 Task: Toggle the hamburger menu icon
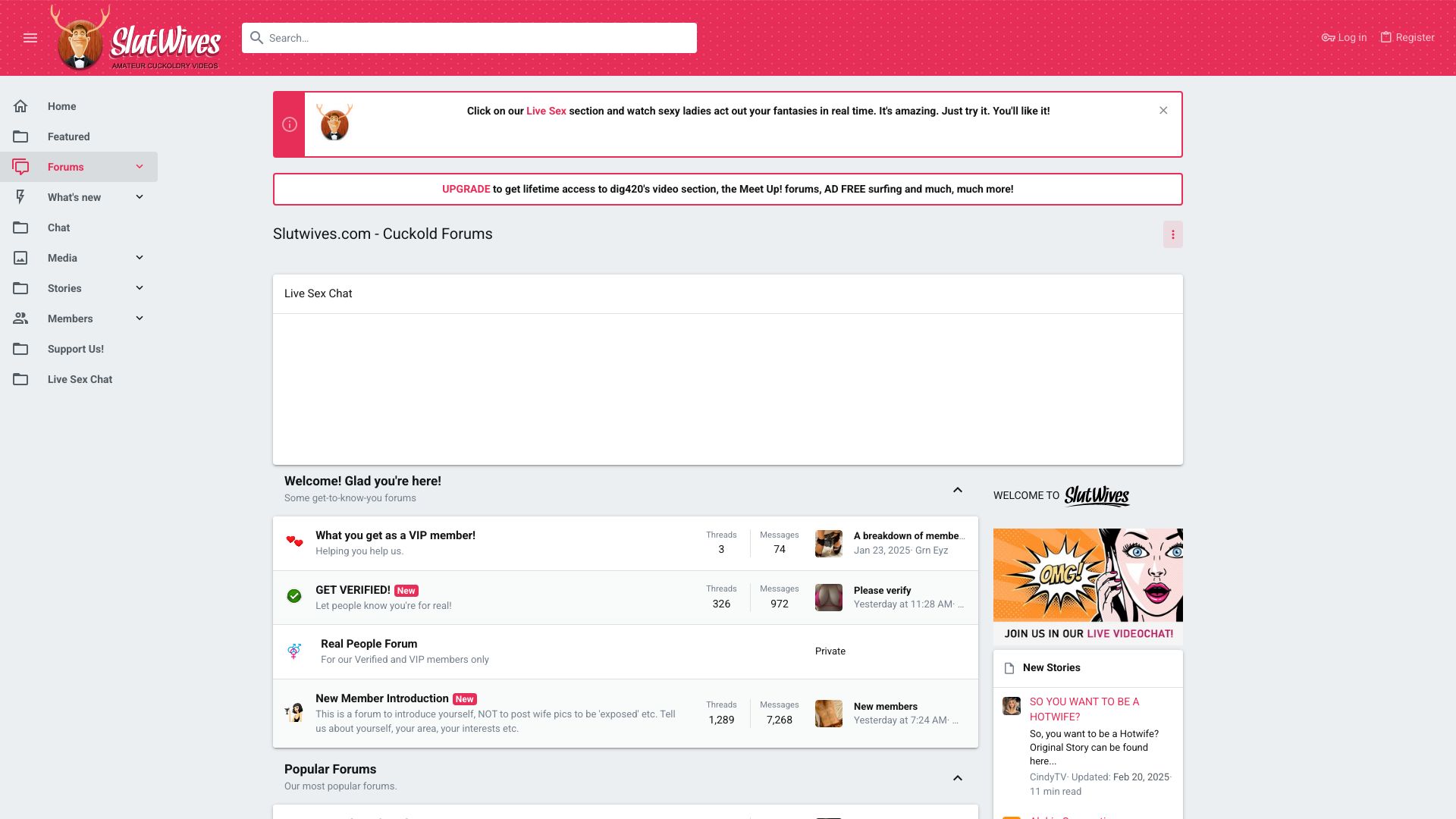tap(30, 38)
